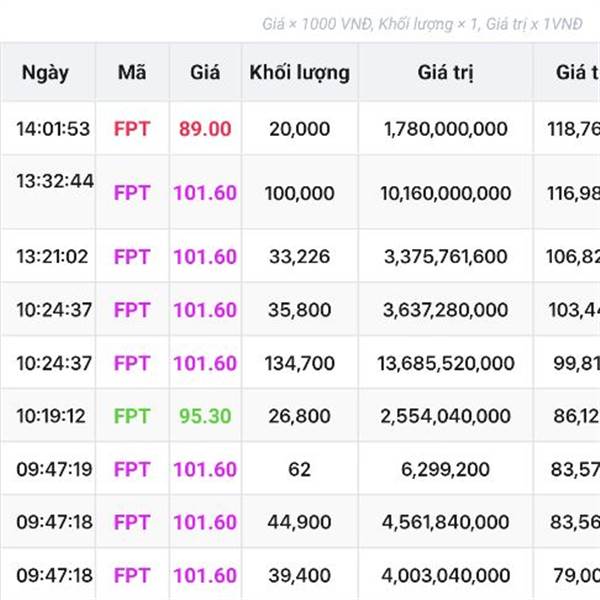Click the Mã column header

[x=131, y=72]
